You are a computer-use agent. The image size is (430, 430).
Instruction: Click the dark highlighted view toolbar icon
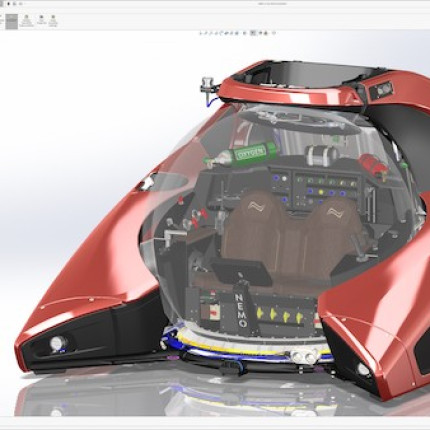(253, 33)
